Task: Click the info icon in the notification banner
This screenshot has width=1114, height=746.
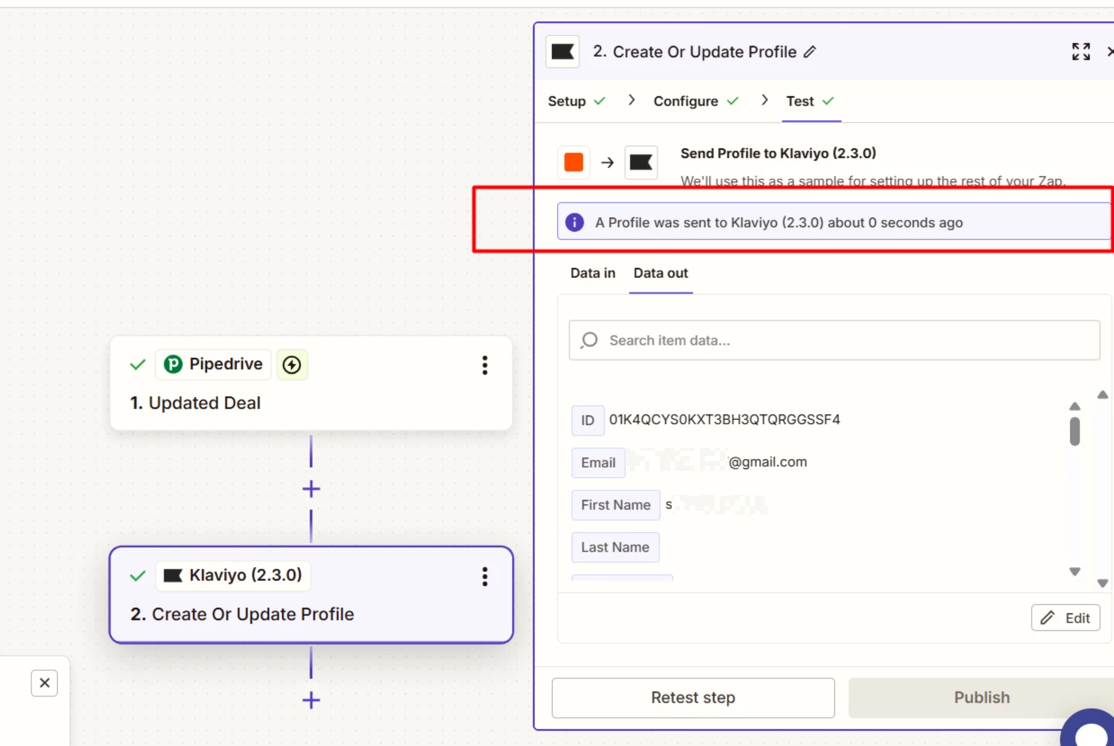Action: (x=575, y=222)
